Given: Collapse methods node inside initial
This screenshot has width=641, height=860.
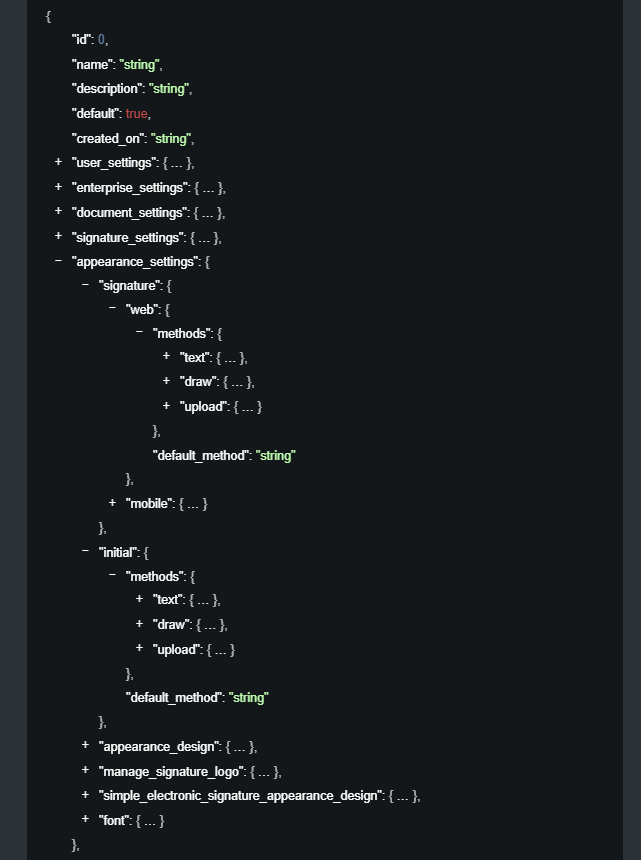Looking at the screenshot, I should (112, 576).
